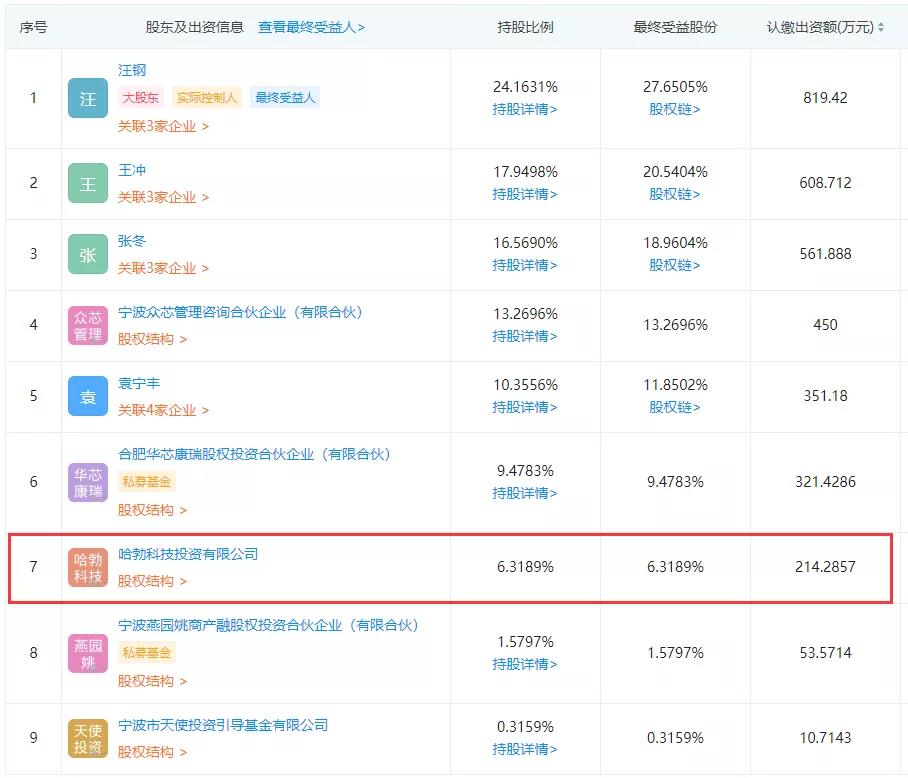Click the 天使投资 avatar icon

pyautogui.click(x=87, y=738)
